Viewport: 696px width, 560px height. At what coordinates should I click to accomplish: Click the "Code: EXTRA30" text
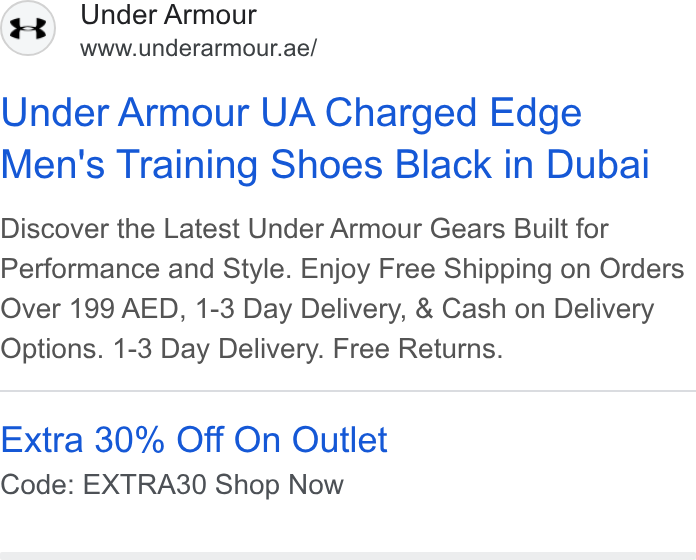click(x=104, y=485)
